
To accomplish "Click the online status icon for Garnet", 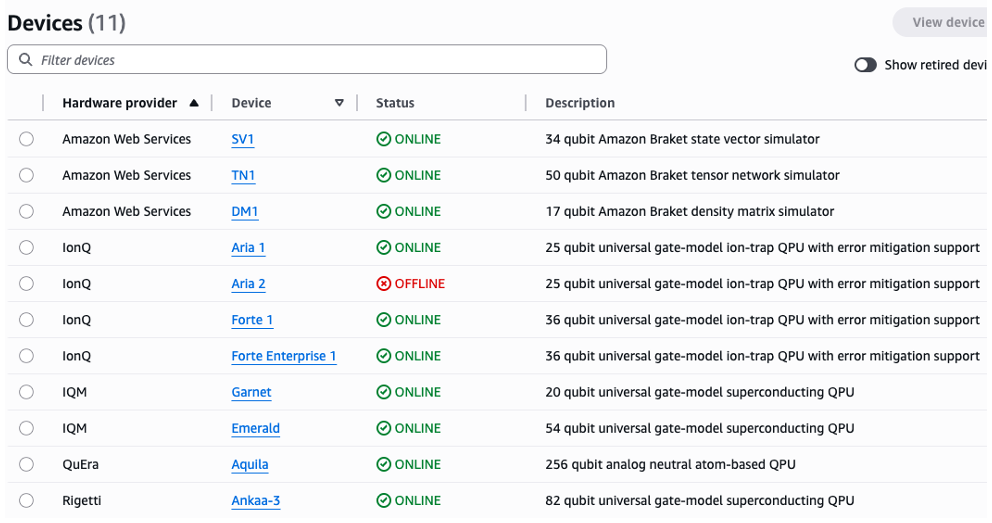I will pos(384,392).
